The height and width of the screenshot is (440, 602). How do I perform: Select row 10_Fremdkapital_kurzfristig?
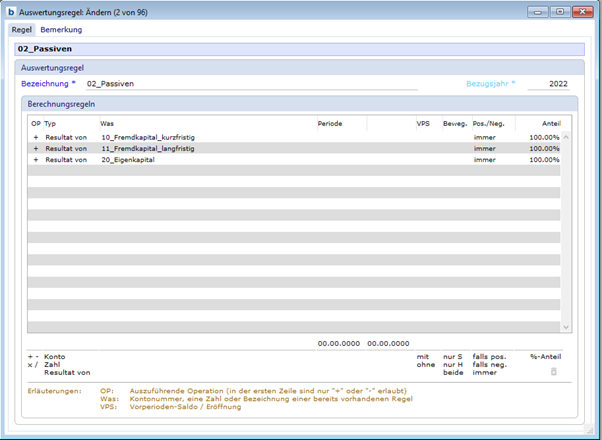(150, 136)
